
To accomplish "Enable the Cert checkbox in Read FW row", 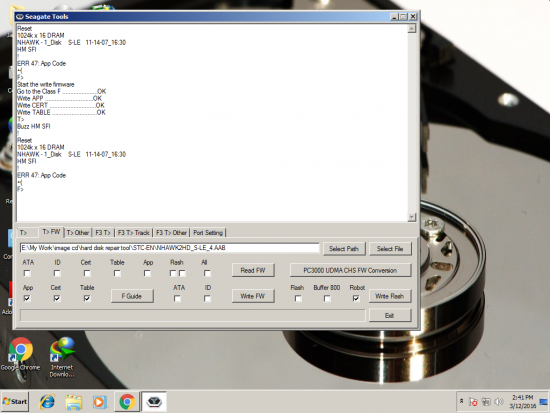I will [x=87, y=273].
